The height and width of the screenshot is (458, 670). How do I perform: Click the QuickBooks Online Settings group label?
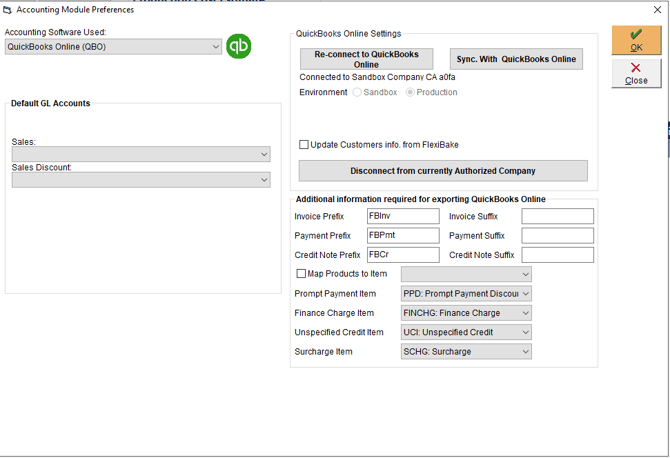point(348,34)
